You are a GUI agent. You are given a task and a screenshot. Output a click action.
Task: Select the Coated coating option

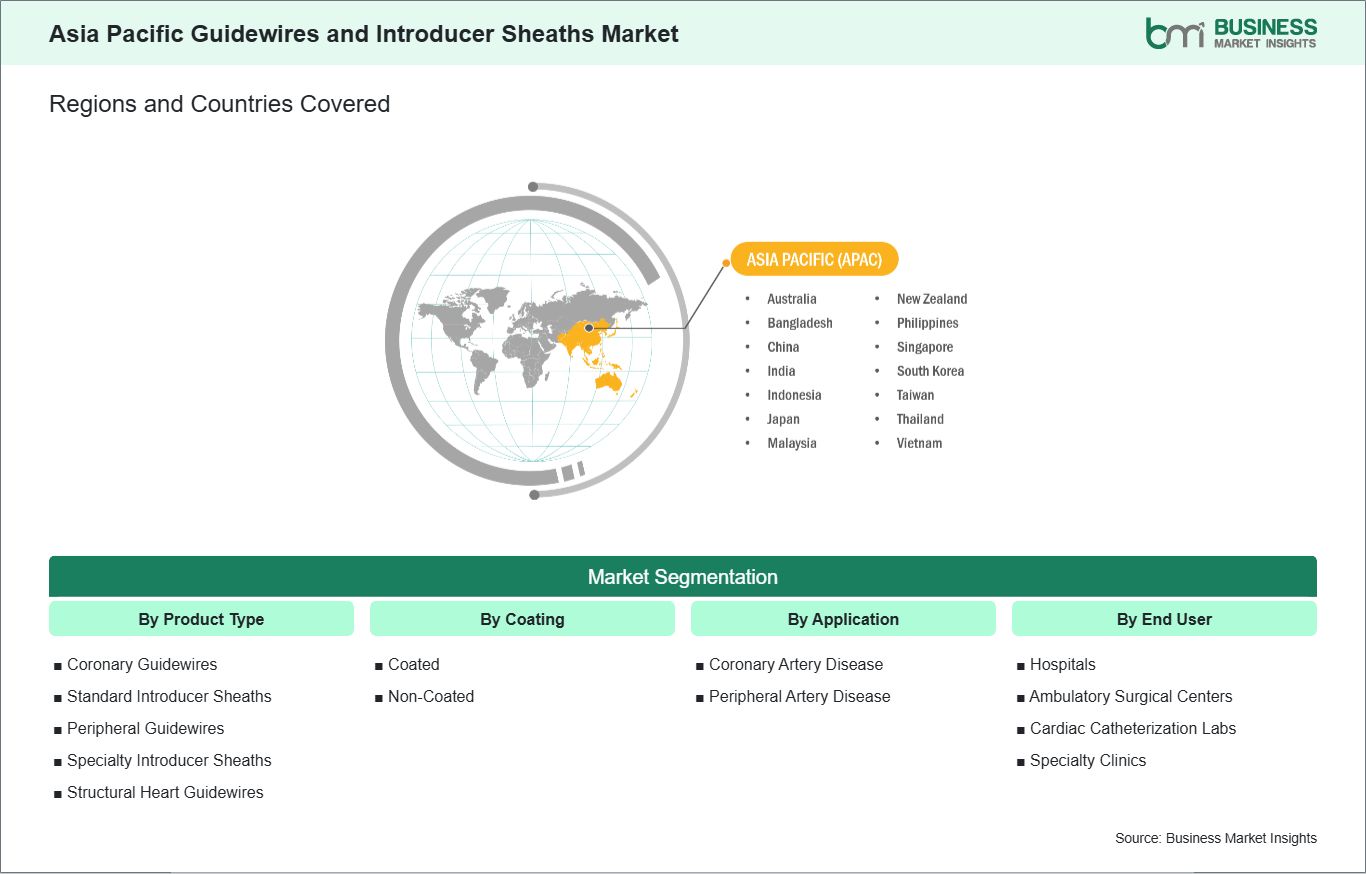413,664
